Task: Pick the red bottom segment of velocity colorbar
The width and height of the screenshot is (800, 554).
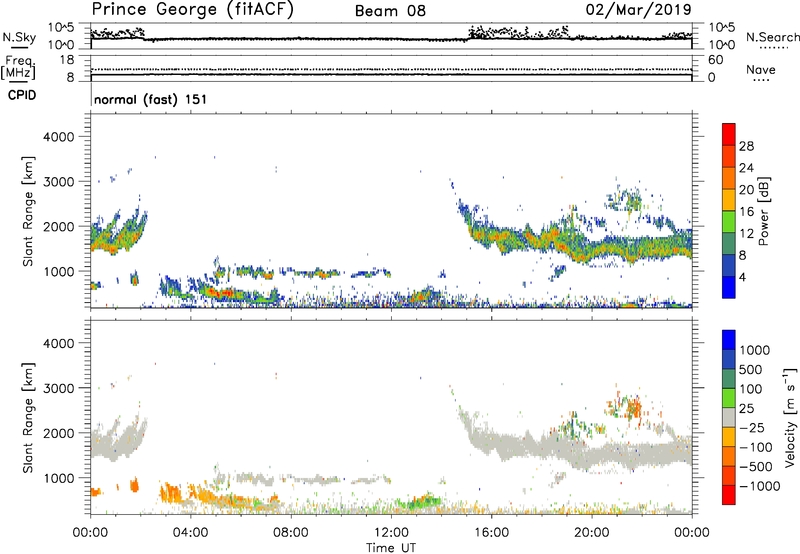Action: tap(729, 495)
